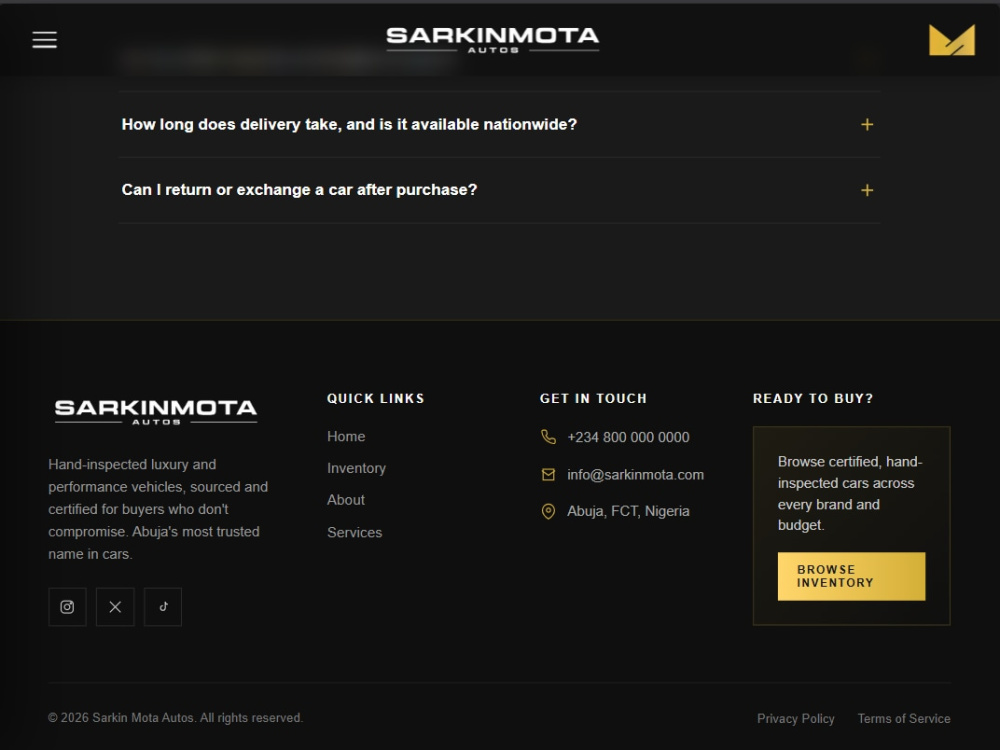Select the Browse certified hand-inspected cars text
Screen dimensions: 1000x750
[850, 493]
